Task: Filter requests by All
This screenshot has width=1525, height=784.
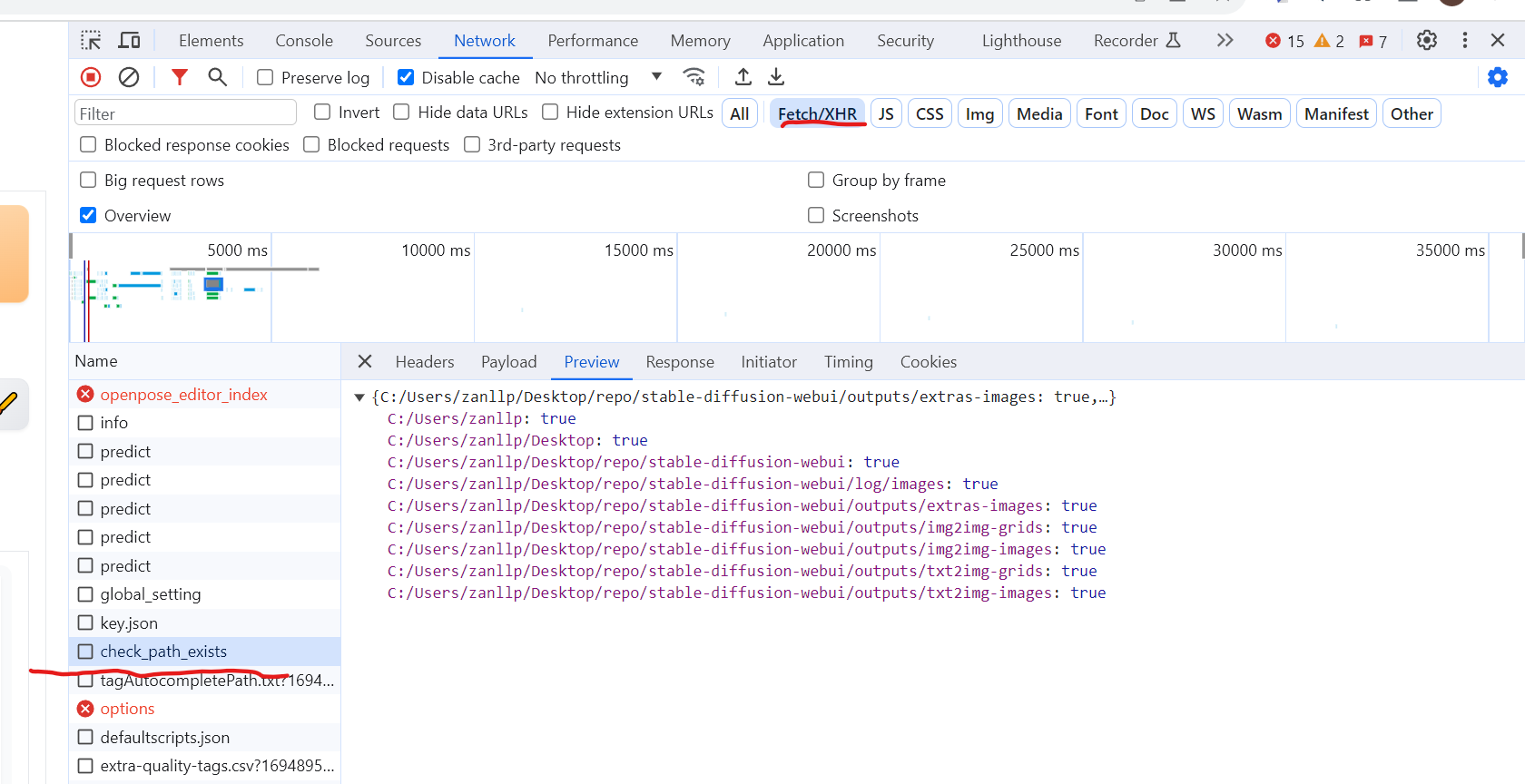Action: pyautogui.click(x=740, y=114)
